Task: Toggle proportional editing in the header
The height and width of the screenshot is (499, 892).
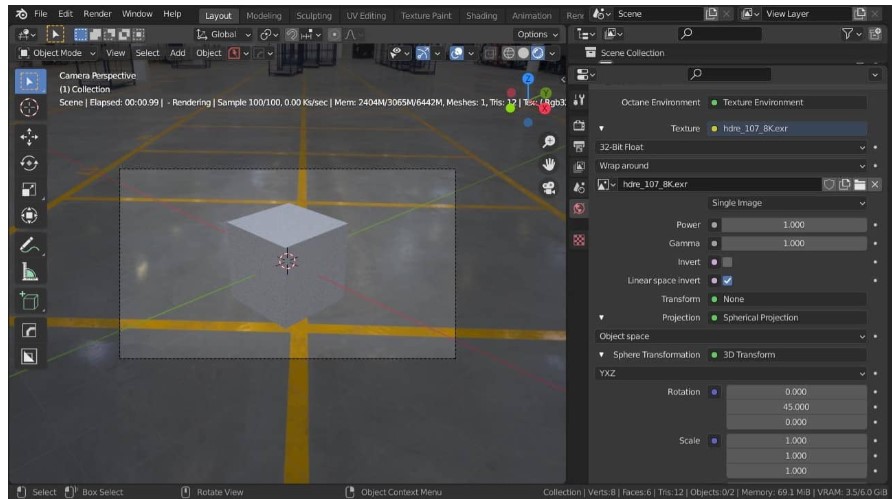Action: pyautogui.click(x=335, y=35)
